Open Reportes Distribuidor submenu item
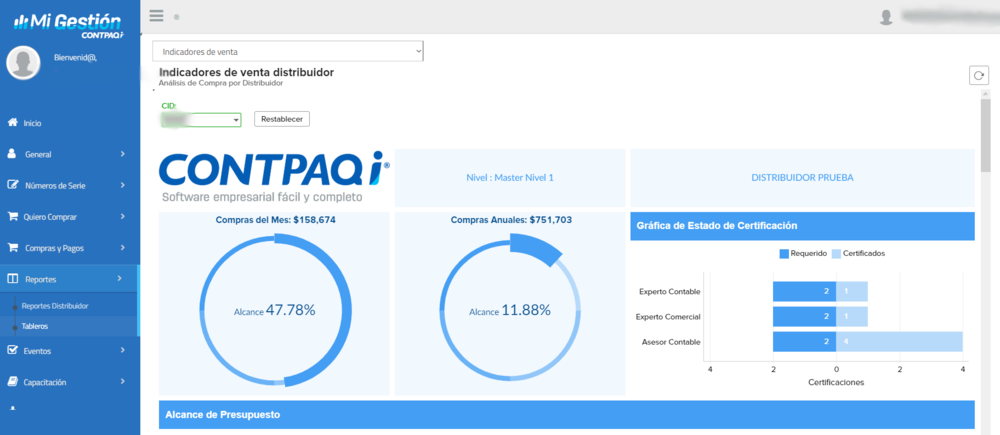This screenshot has height=435, width=1000. [x=55, y=306]
